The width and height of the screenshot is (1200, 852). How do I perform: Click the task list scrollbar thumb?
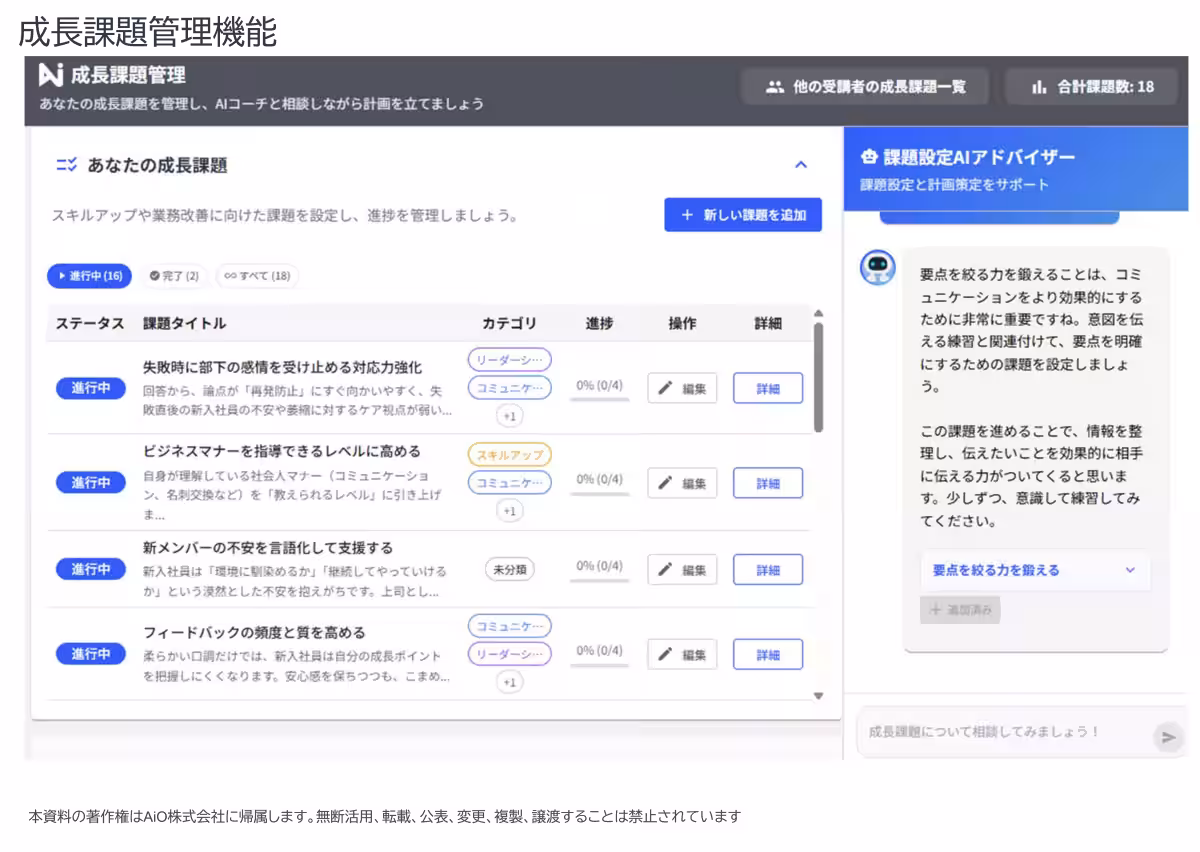(x=819, y=377)
